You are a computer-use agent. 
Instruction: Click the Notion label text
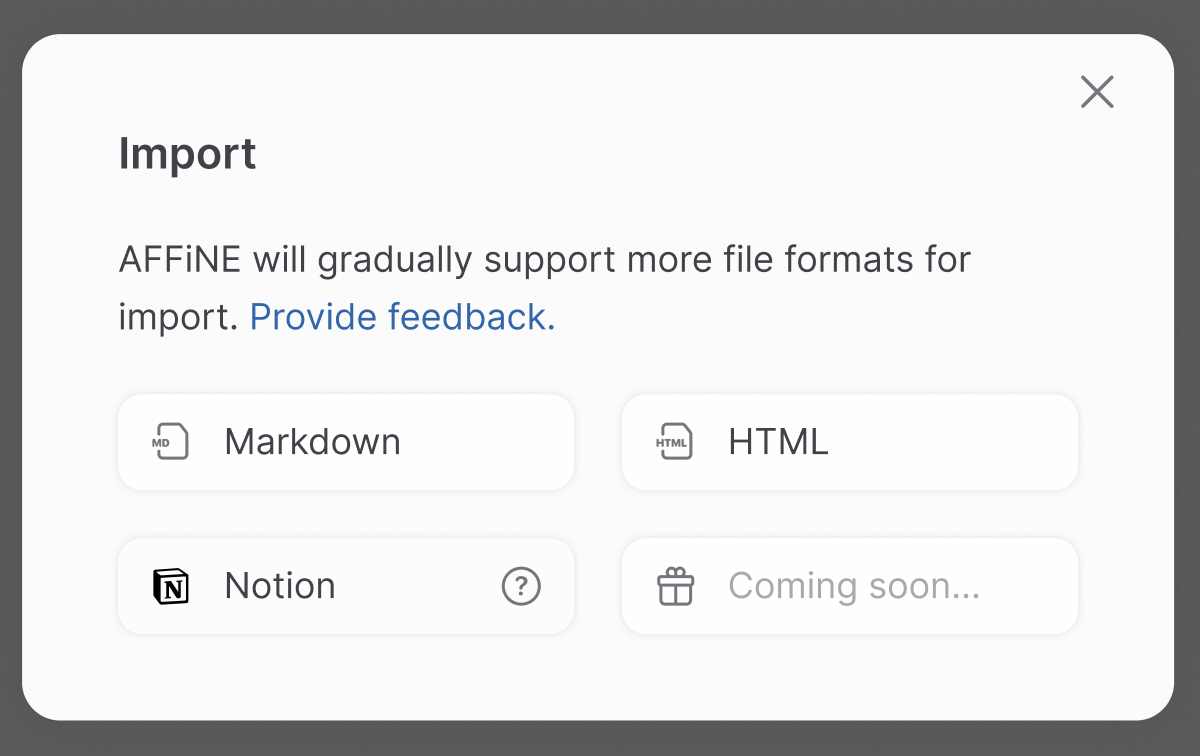280,586
